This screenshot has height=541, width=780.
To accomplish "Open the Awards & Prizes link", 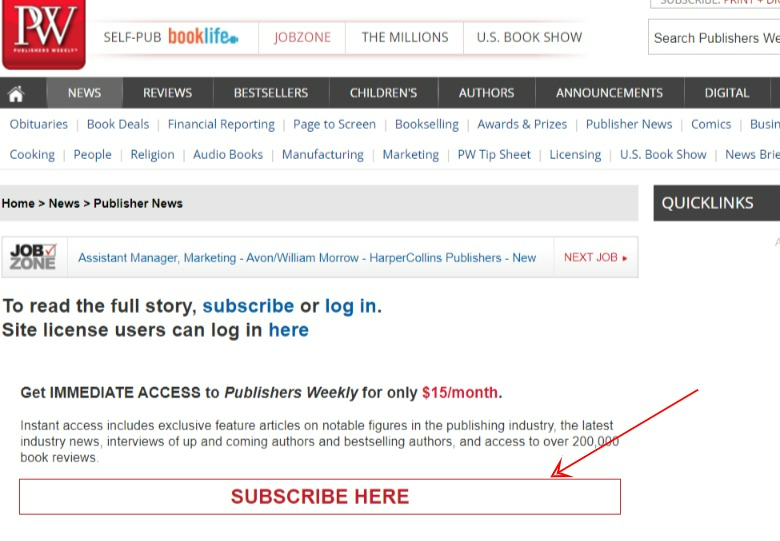I will (x=522, y=124).
